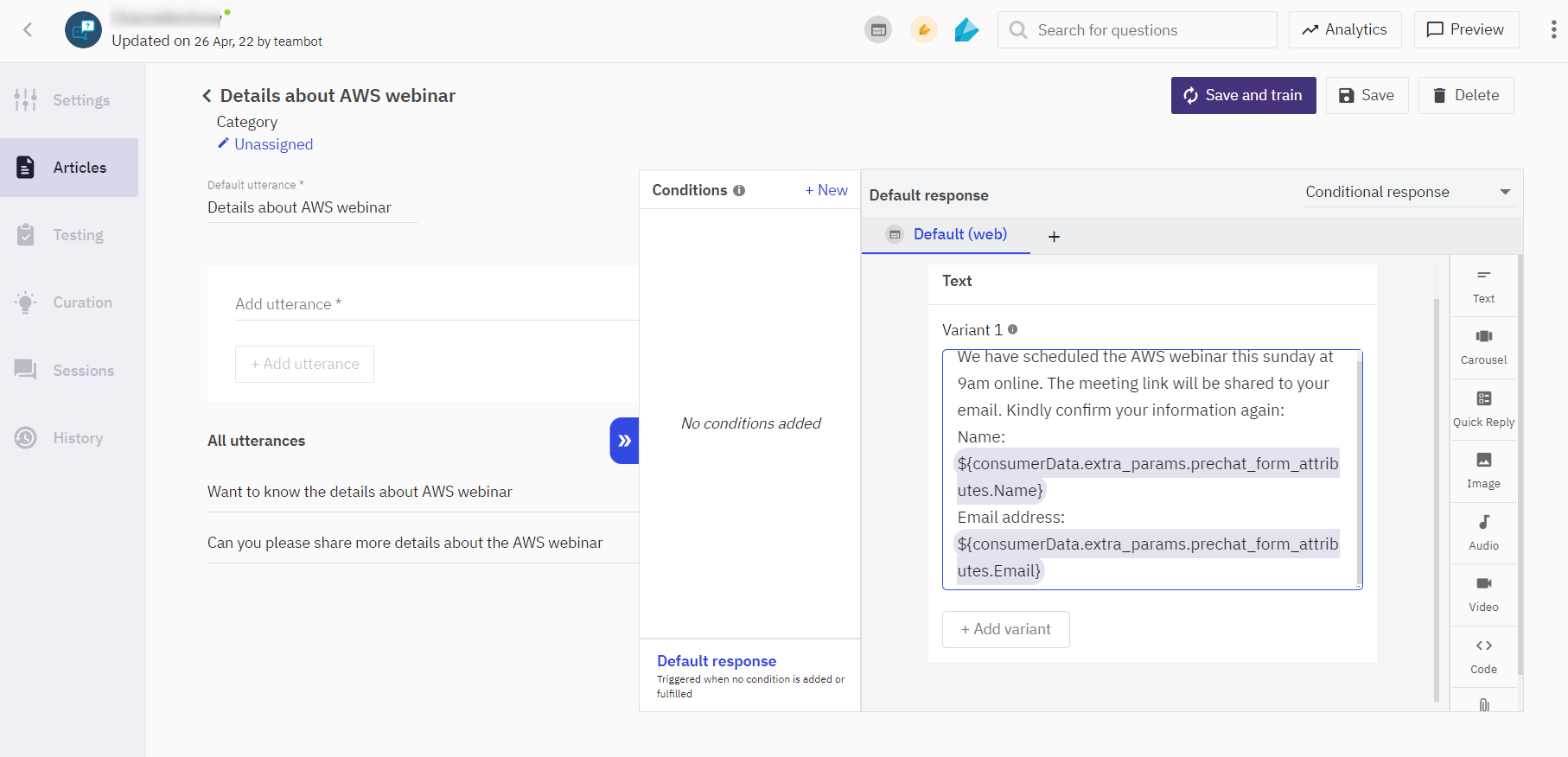Click Save and train button
The width and height of the screenshot is (1568, 757).
click(1243, 95)
